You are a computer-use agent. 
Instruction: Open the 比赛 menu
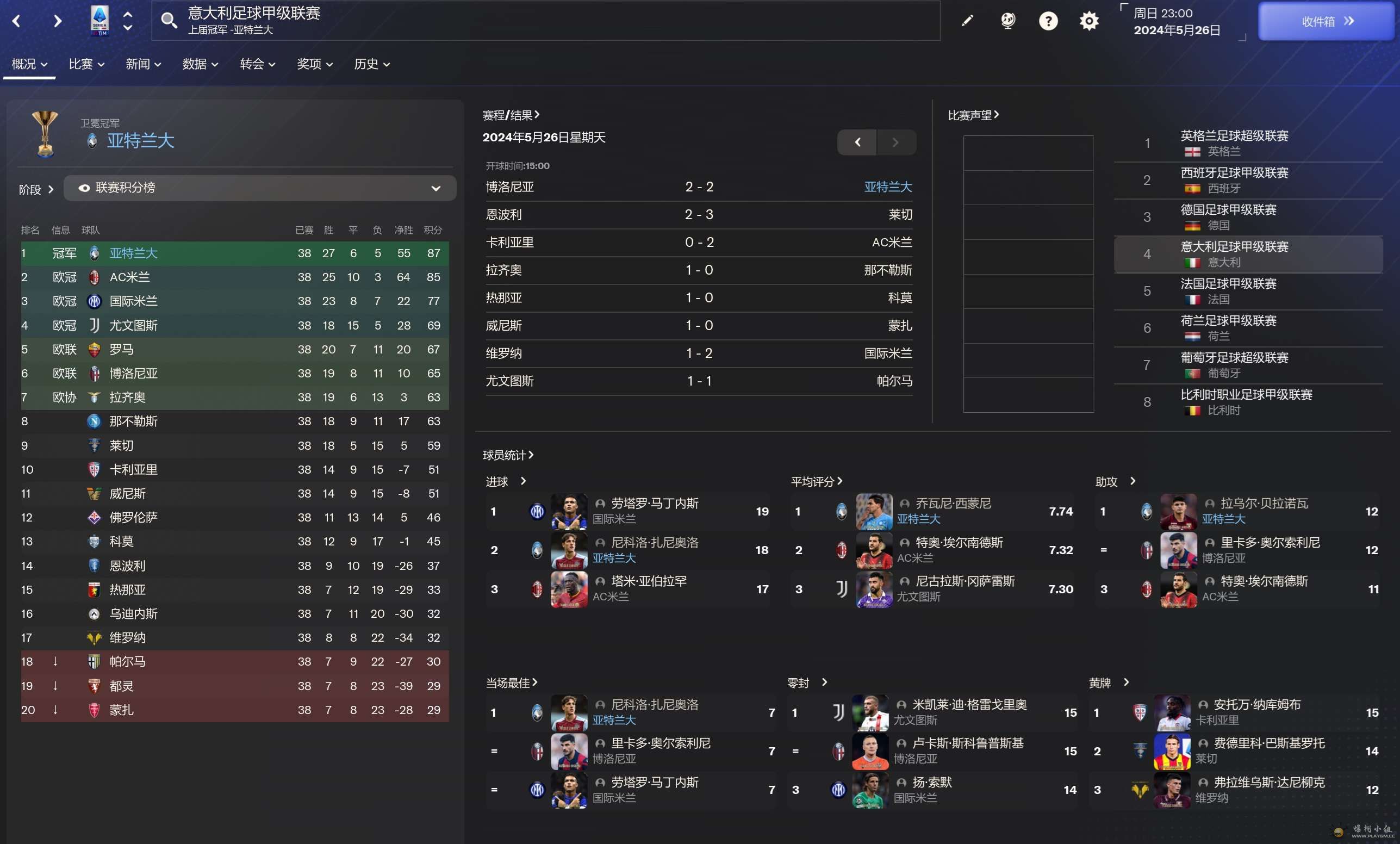pyautogui.click(x=86, y=64)
